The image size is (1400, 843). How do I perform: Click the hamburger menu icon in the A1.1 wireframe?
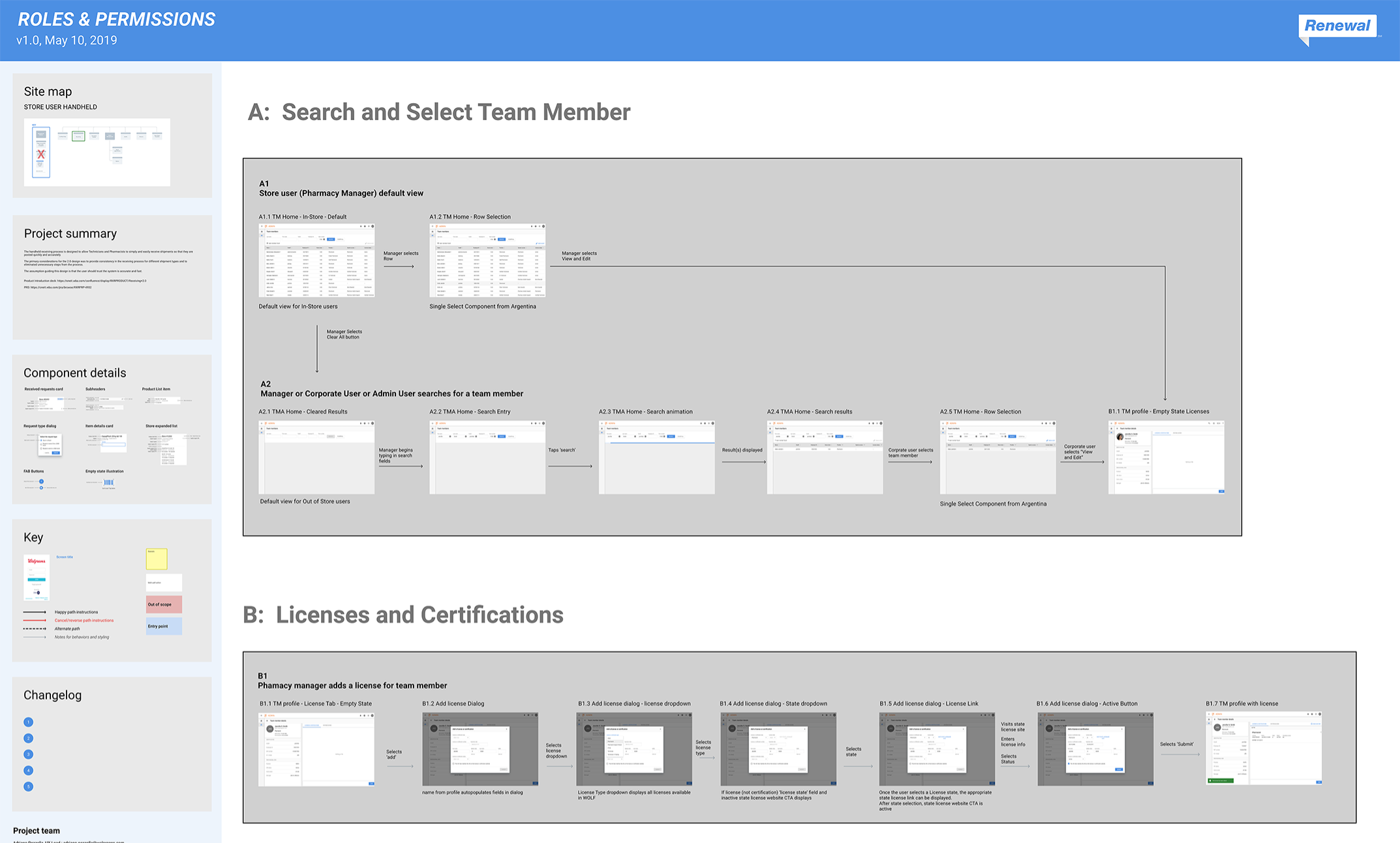click(x=262, y=226)
